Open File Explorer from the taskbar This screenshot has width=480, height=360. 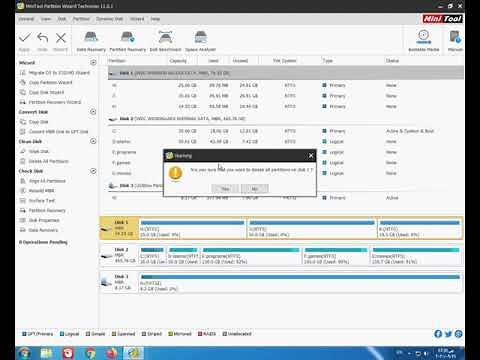46,353
